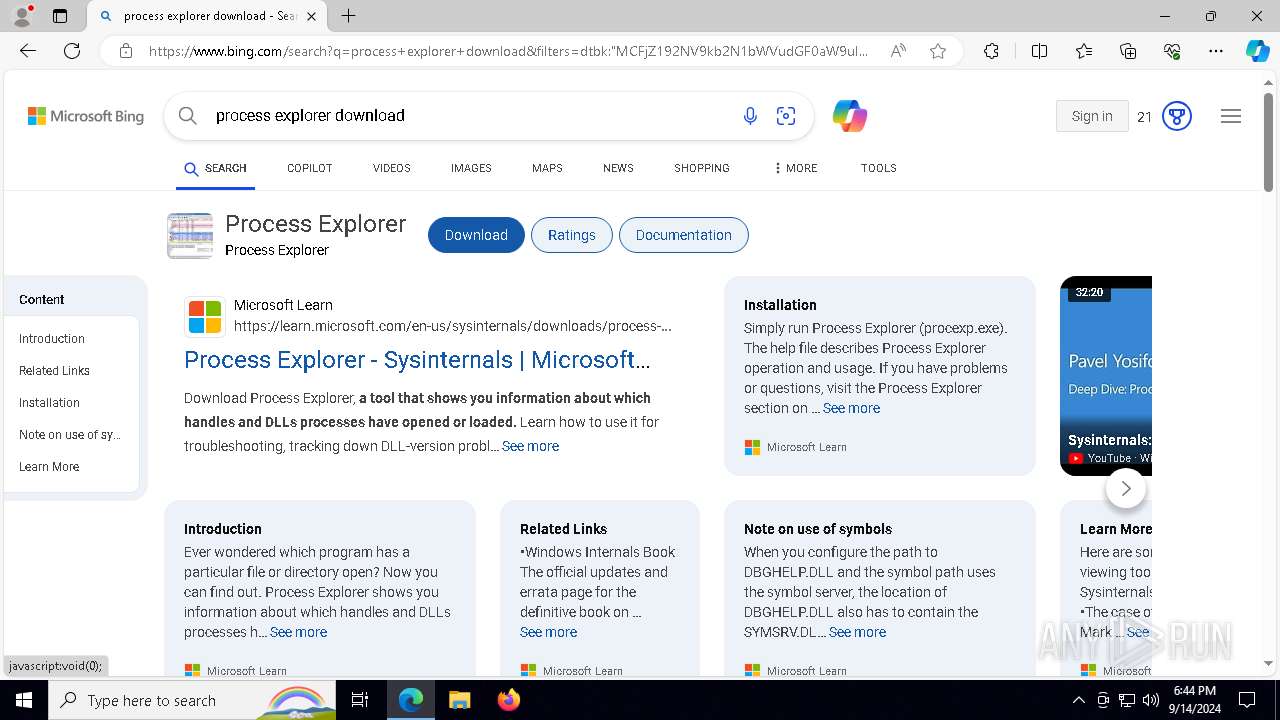Open Process Explorer - Sysinternals result link
Screen dimensions: 1280x720
417,360
